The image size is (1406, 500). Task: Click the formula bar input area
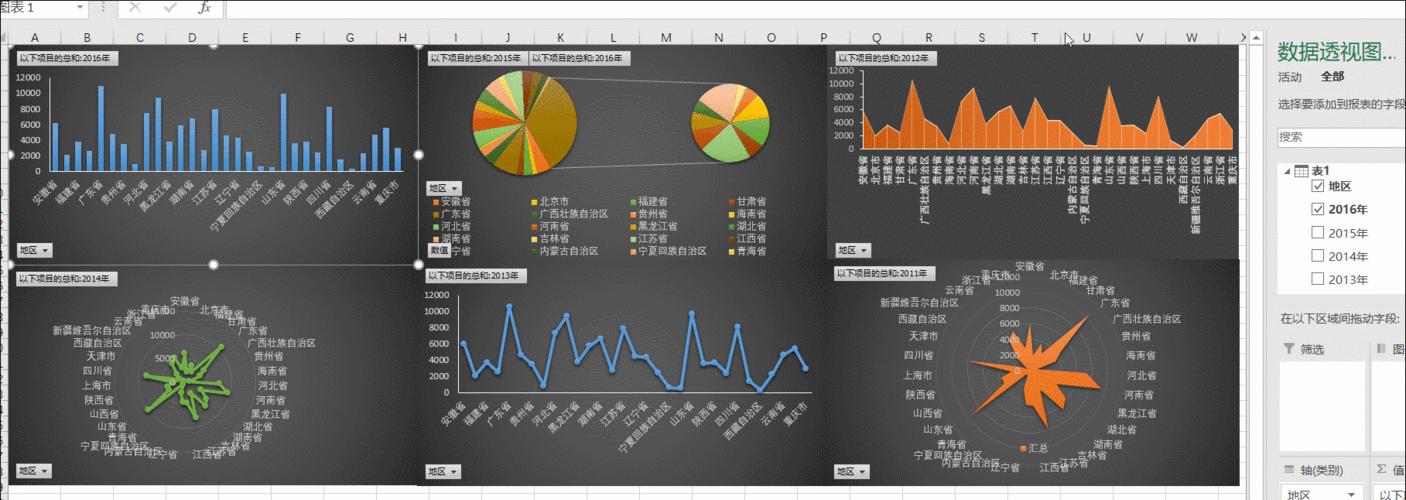(815, 8)
